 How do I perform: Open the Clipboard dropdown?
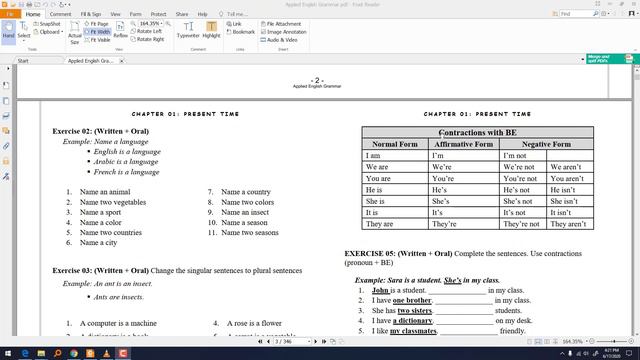coord(48,32)
